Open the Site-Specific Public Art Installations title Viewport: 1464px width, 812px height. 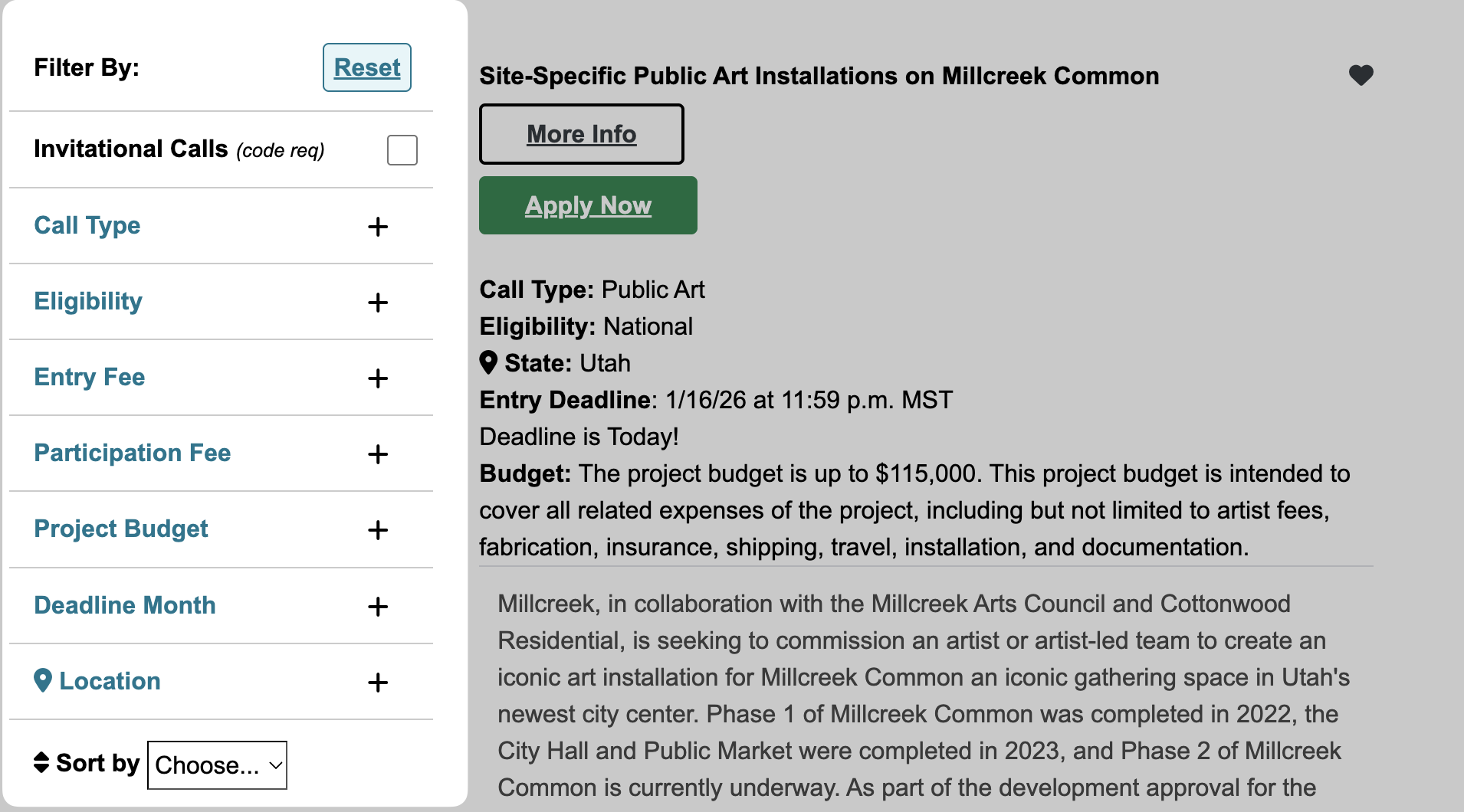pos(819,76)
